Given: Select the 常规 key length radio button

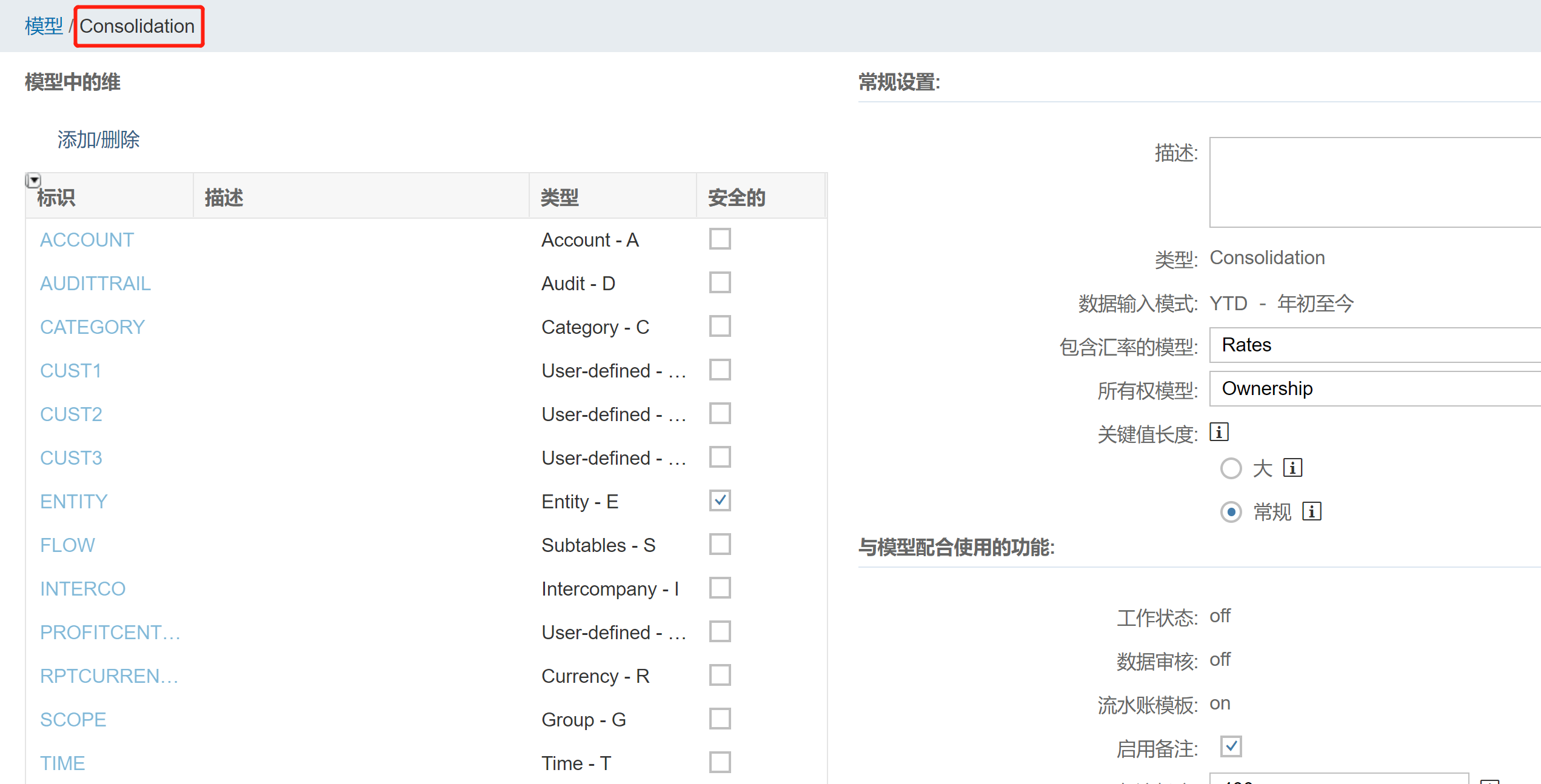Looking at the screenshot, I should (1231, 512).
